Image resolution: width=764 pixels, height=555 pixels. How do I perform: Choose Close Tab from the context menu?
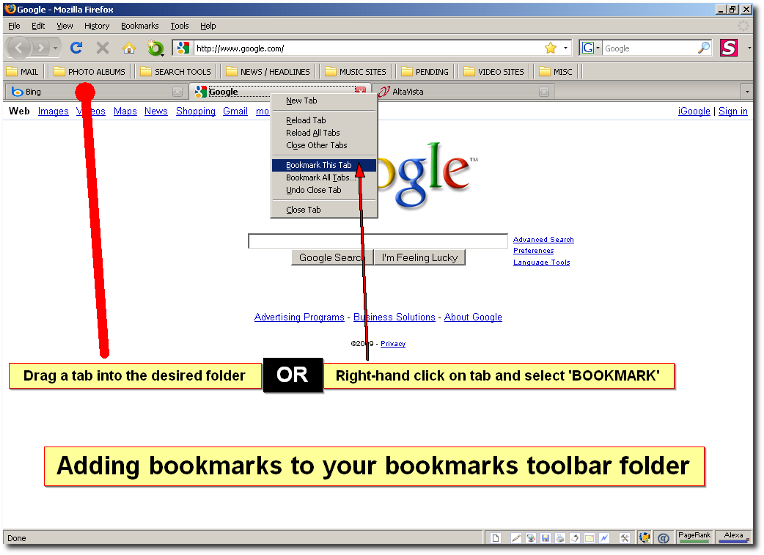(x=324, y=210)
